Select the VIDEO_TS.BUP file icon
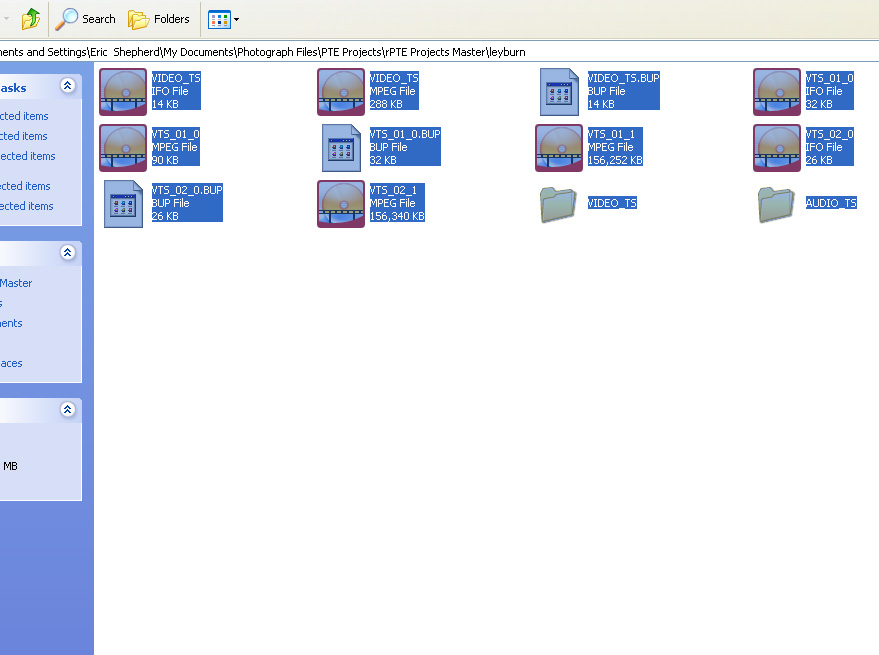This screenshot has width=879, height=655. [559, 92]
